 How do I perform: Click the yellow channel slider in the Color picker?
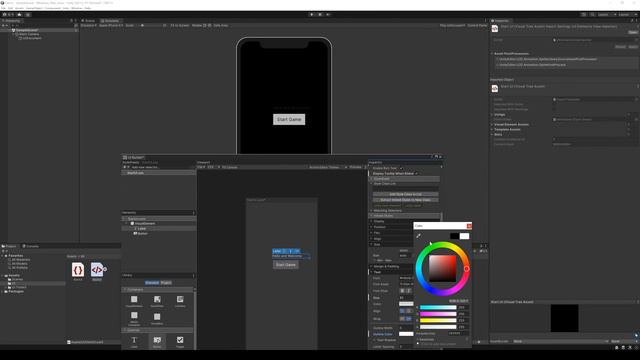pyautogui.click(x=438, y=320)
